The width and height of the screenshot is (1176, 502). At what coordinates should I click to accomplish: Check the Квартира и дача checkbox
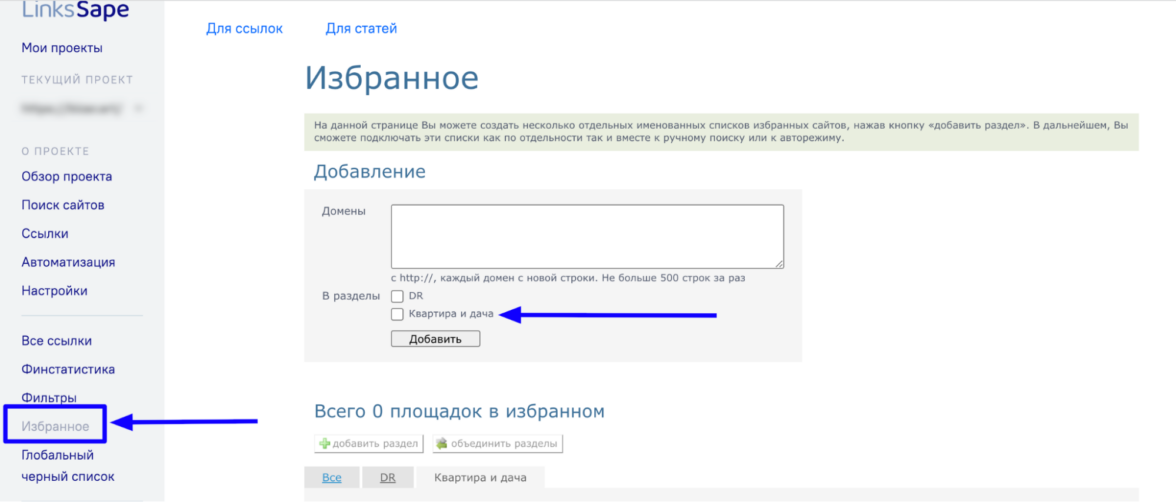[397, 314]
